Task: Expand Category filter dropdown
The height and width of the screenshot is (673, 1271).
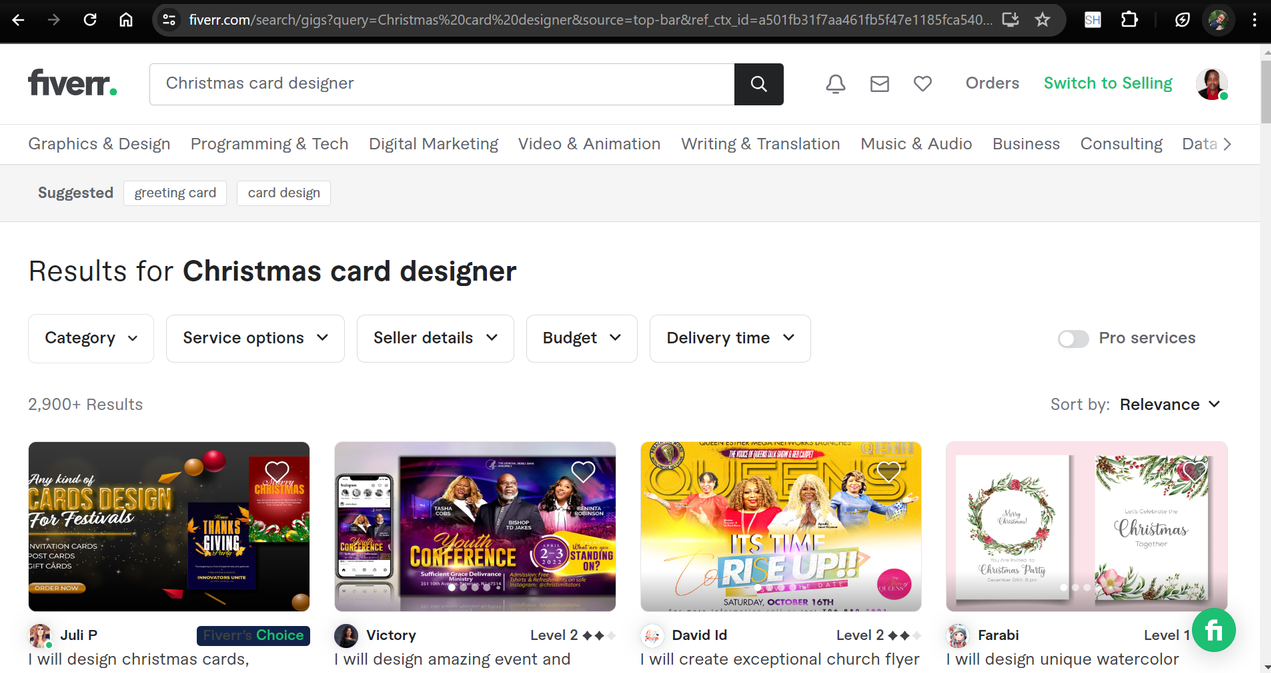Action: pos(91,338)
